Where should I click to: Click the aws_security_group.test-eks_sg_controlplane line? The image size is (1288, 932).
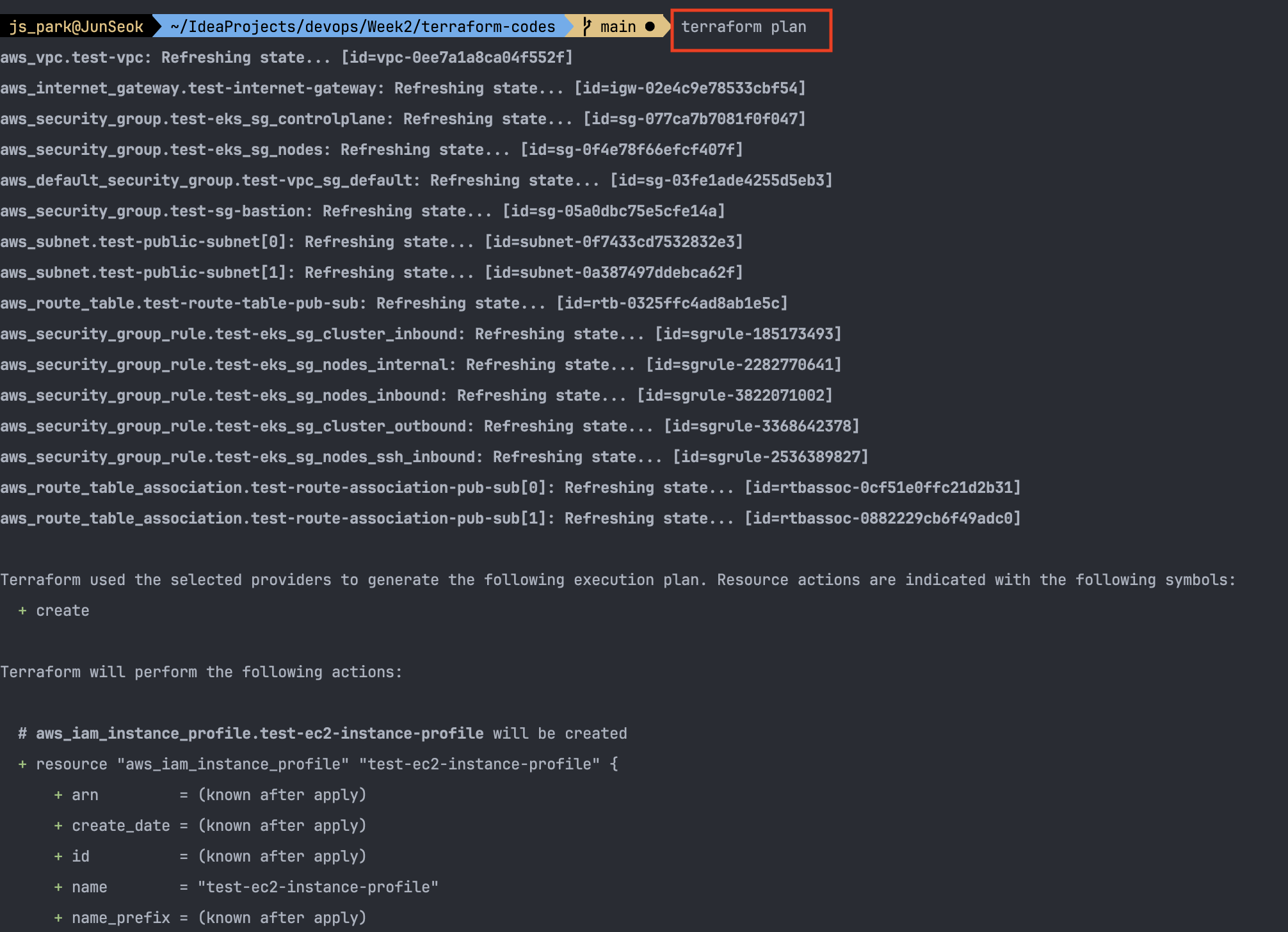click(x=193, y=119)
